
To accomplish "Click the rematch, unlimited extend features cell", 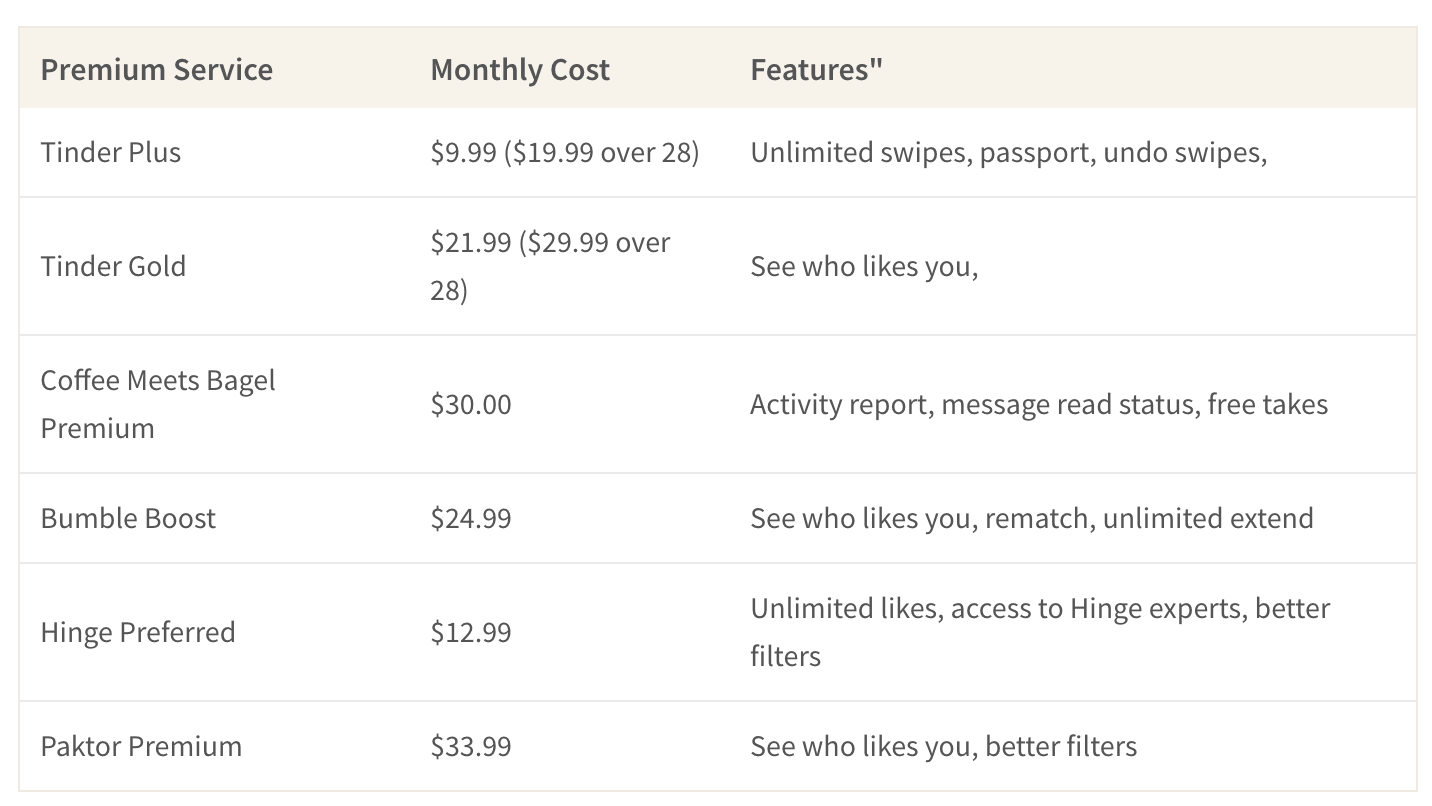I will (x=1032, y=518).
